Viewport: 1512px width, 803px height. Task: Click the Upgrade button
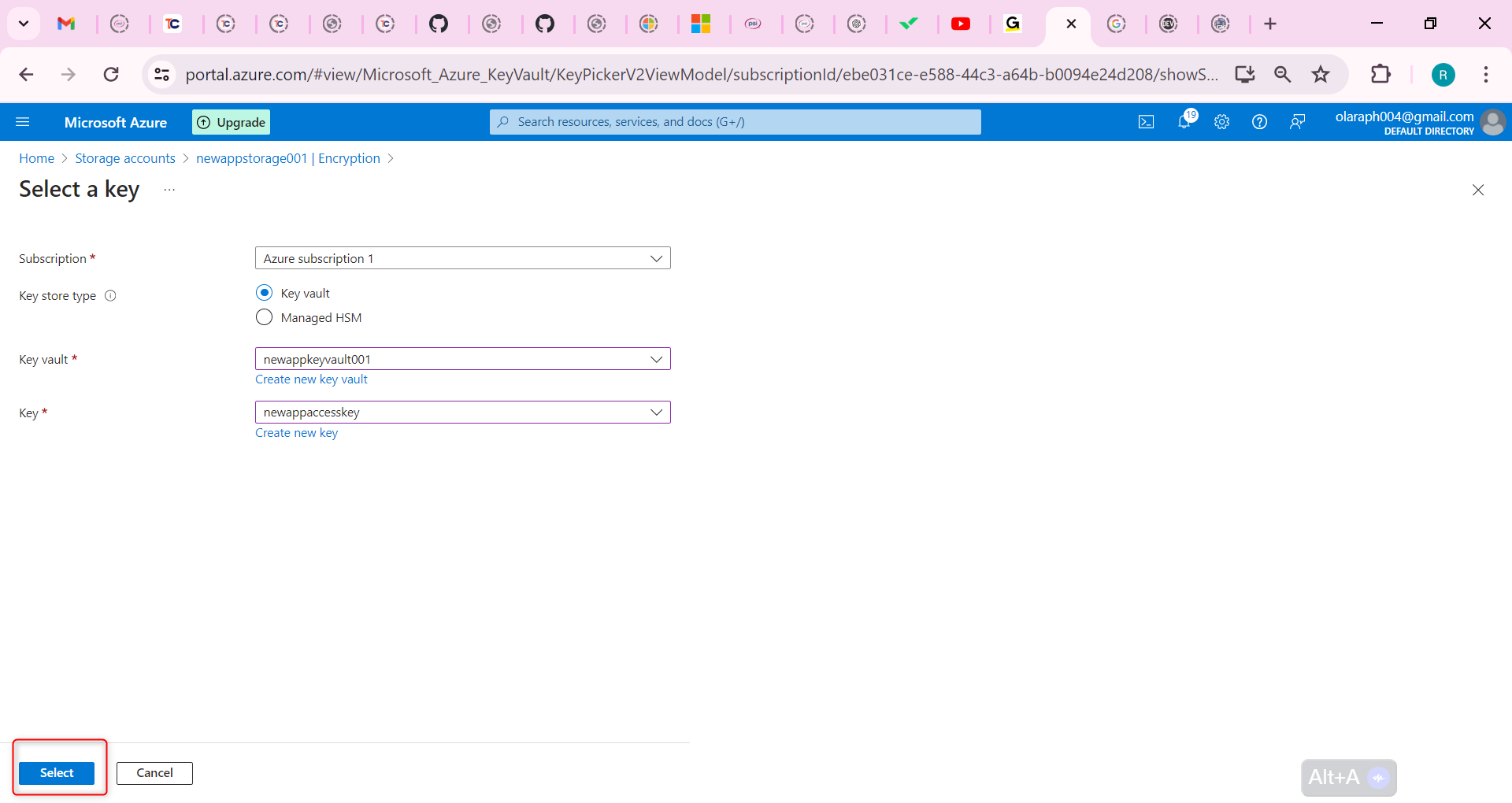coord(231,122)
